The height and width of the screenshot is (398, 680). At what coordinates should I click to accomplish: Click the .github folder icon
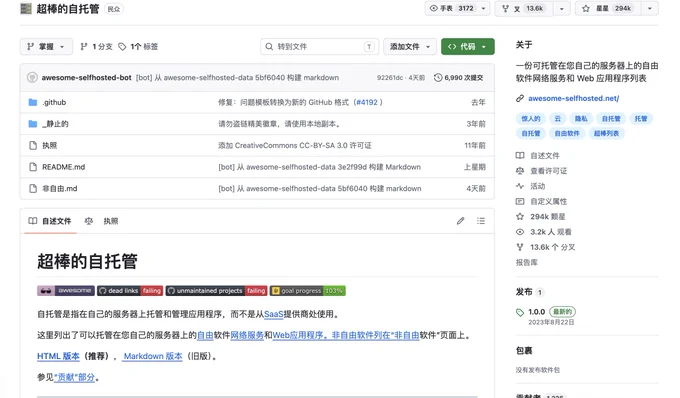point(33,102)
